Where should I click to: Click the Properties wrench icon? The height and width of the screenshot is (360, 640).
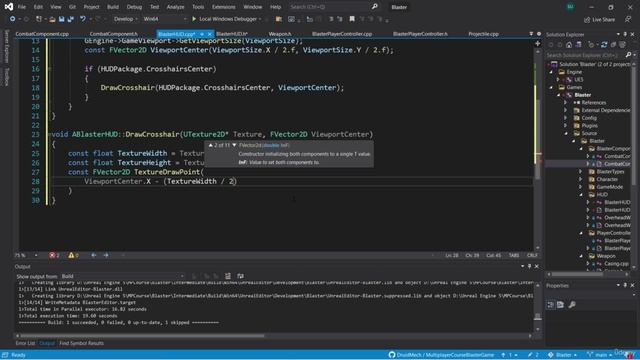pyautogui.click(x=572, y=304)
